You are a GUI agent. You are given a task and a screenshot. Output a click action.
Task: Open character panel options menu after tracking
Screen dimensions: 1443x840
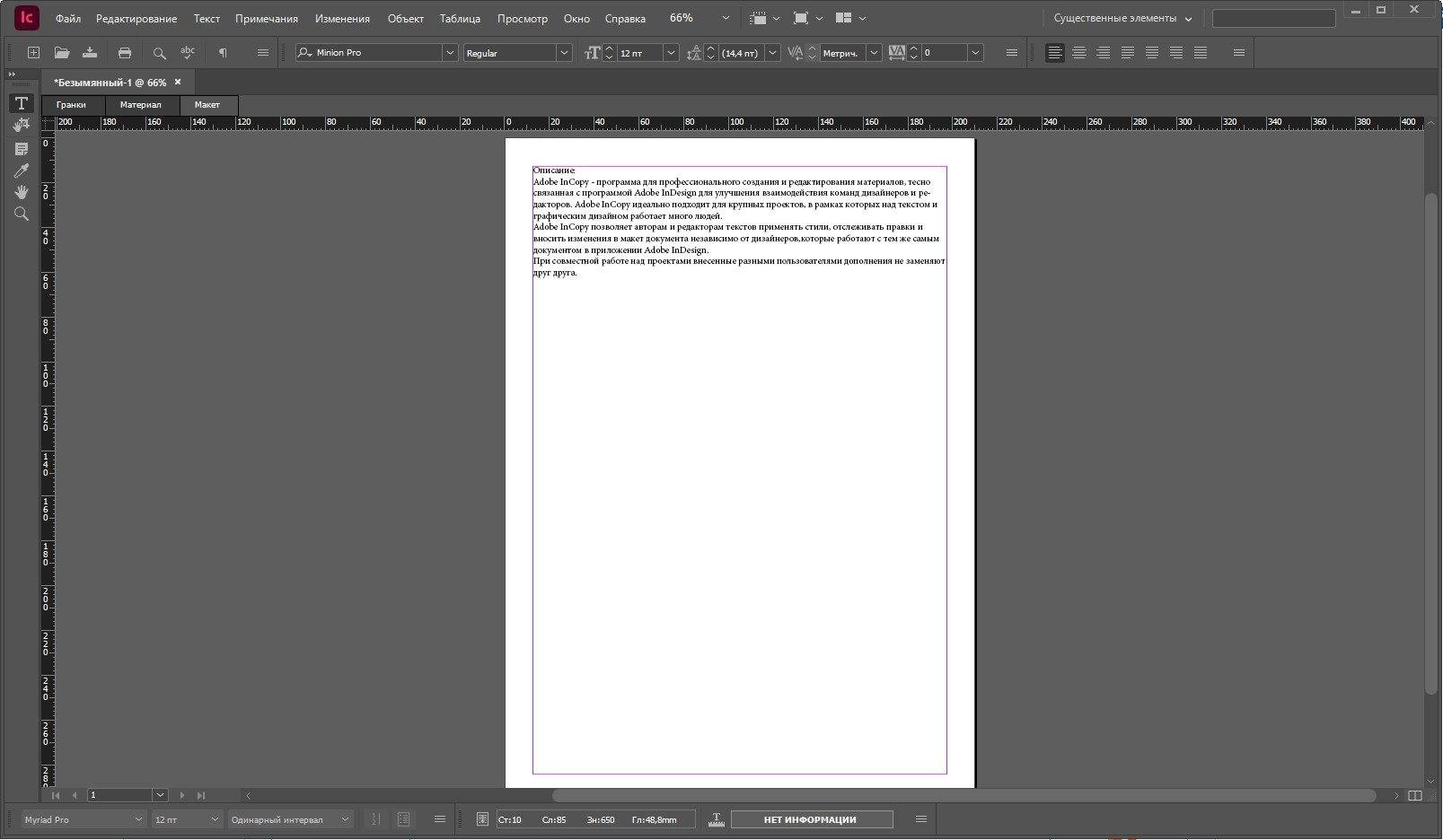(1012, 53)
